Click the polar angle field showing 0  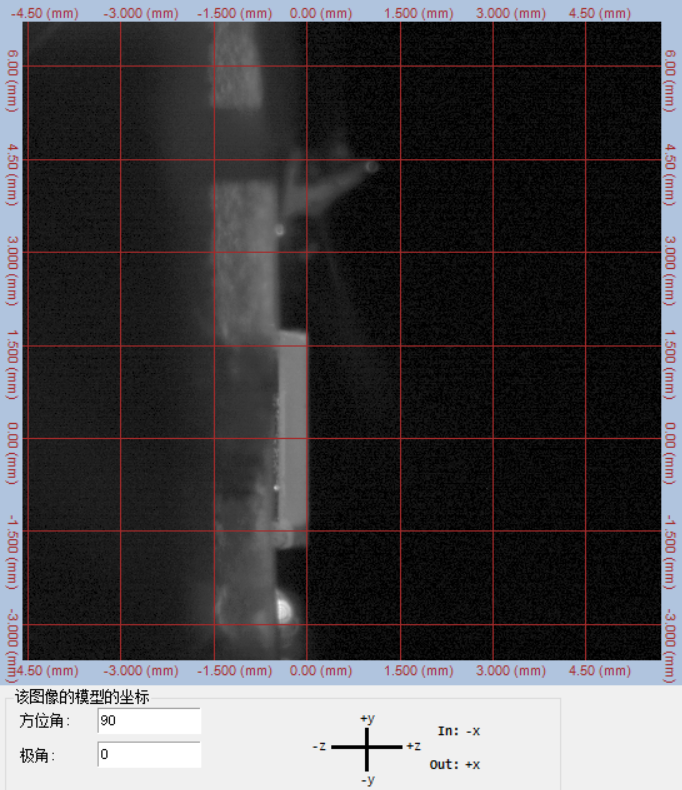[149, 755]
